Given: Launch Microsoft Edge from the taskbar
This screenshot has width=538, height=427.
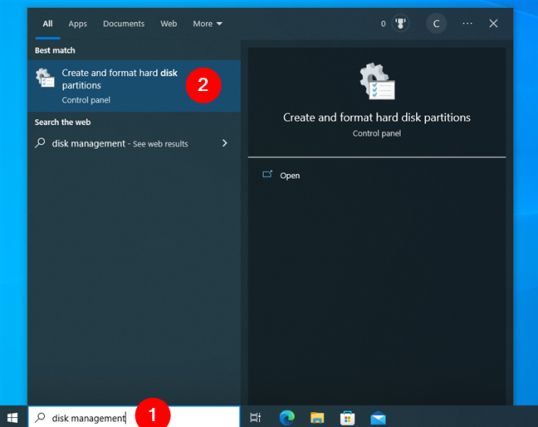Looking at the screenshot, I should click(287, 417).
